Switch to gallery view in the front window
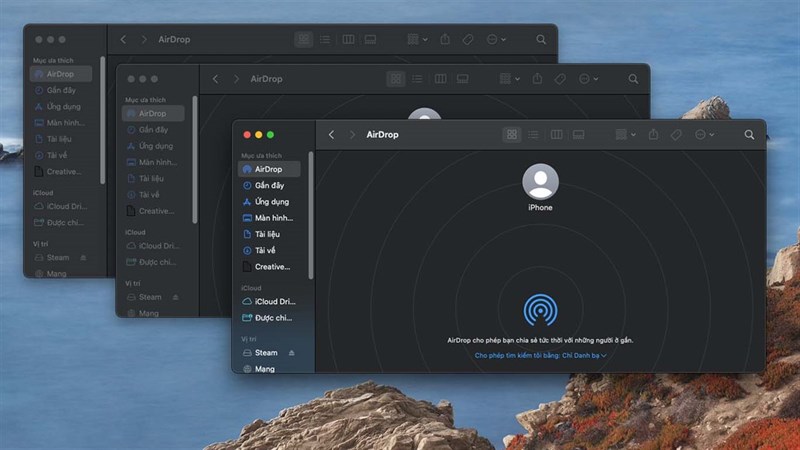The width and height of the screenshot is (800, 450). (579, 135)
